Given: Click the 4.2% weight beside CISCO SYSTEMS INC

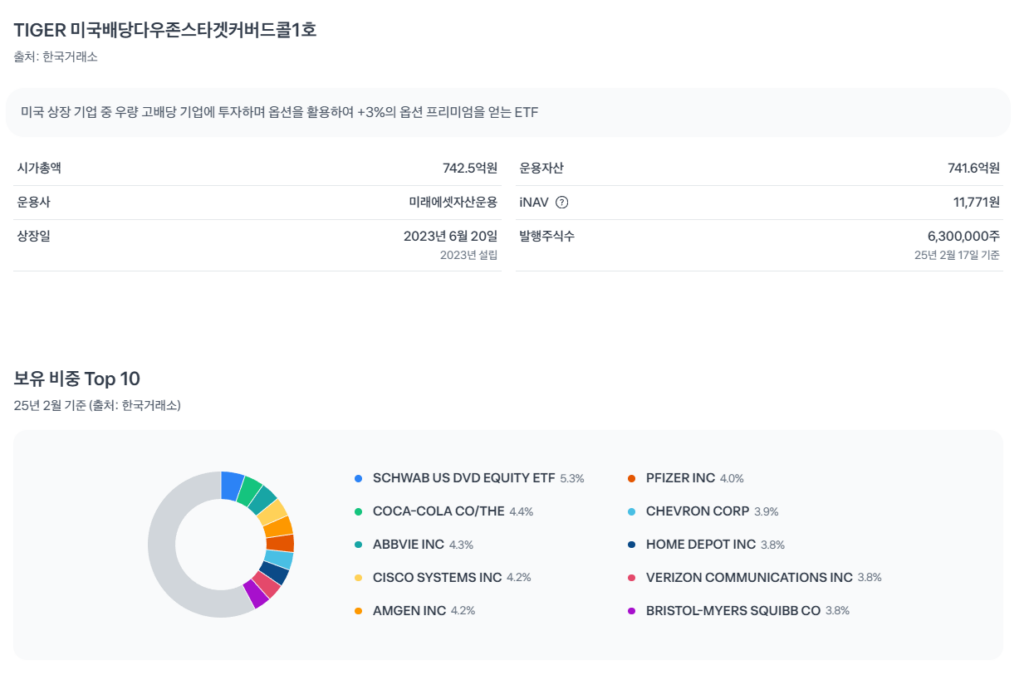Looking at the screenshot, I should pos(519,577).
